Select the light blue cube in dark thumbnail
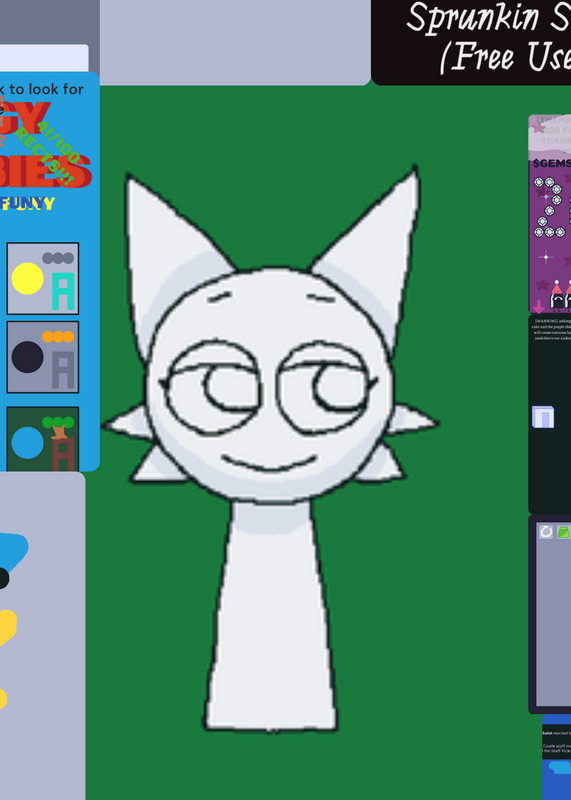Screen dimensions: 571x800 (x=543, y=417)
